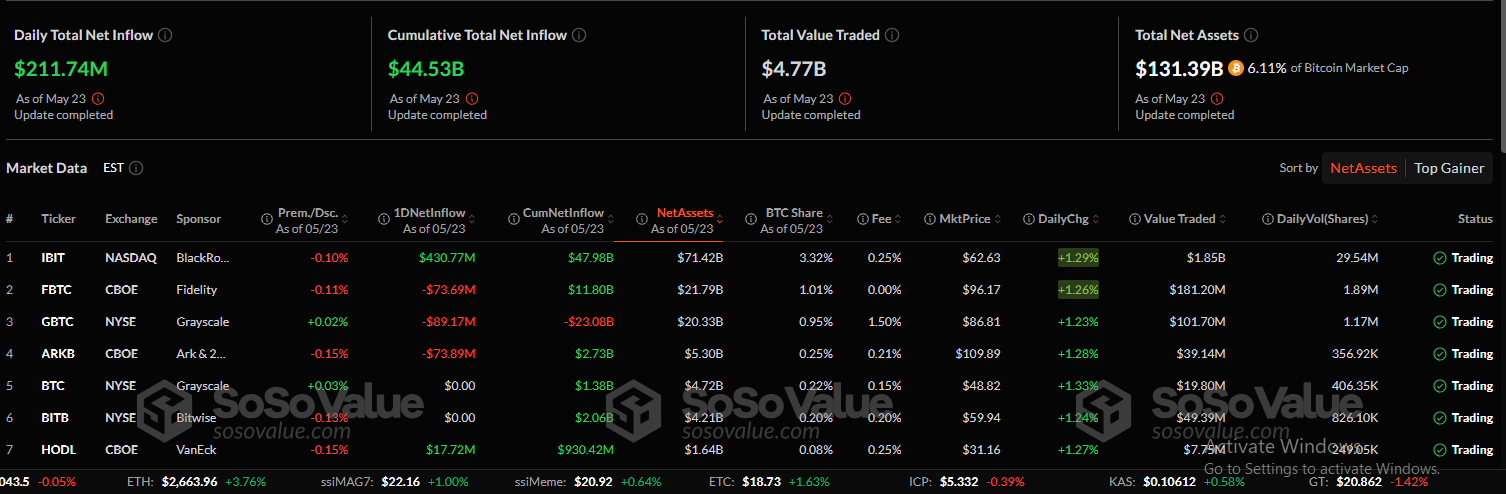The height and width of the screenshot is (494, 1506).
Task: Toggle sort arrows on DailyVol(Shares) column
Action: (x=1377, y=219)
